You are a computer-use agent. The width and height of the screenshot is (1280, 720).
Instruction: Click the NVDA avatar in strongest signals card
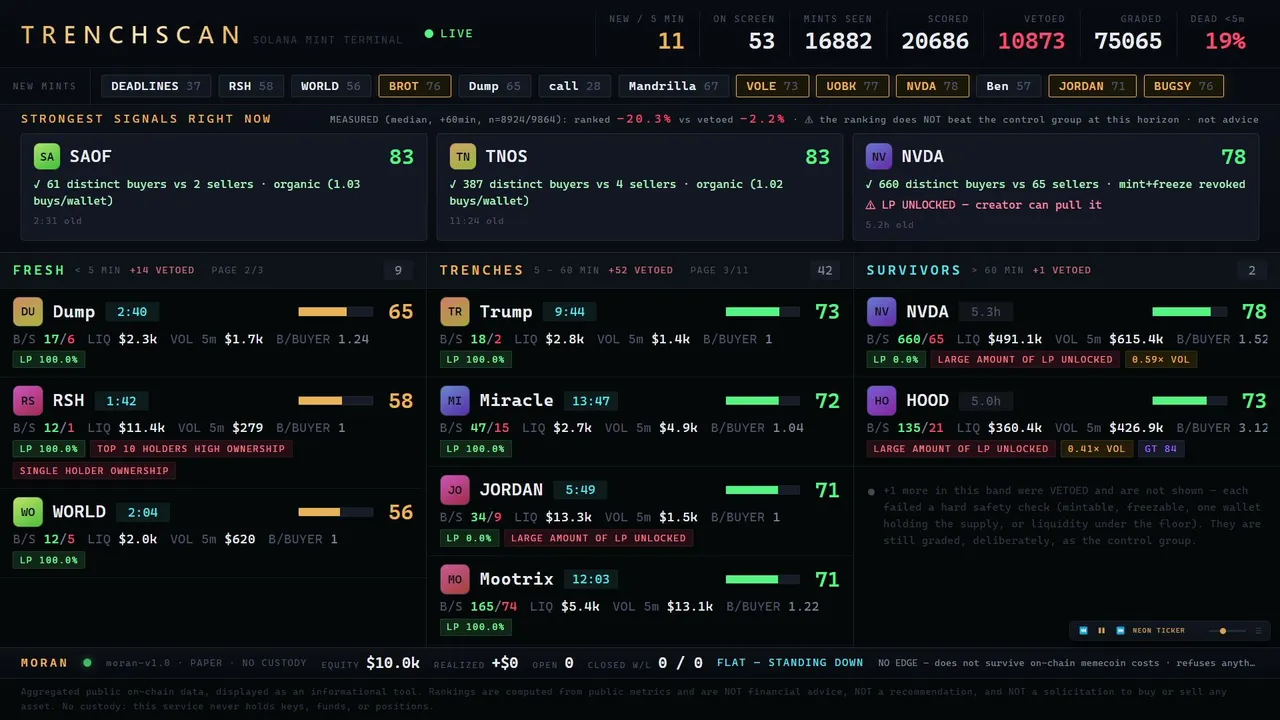pyautogui.click(x=879, y=156)
